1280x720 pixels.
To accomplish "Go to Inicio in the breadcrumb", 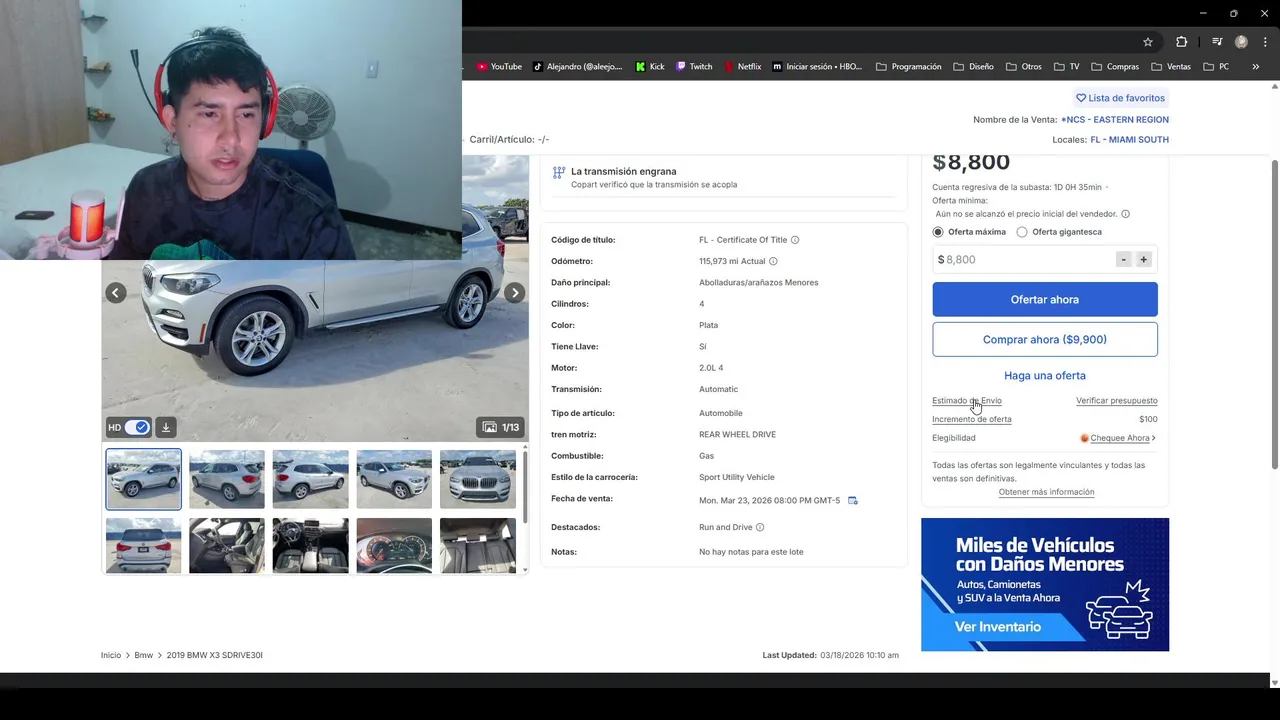I will click(111, 655).
